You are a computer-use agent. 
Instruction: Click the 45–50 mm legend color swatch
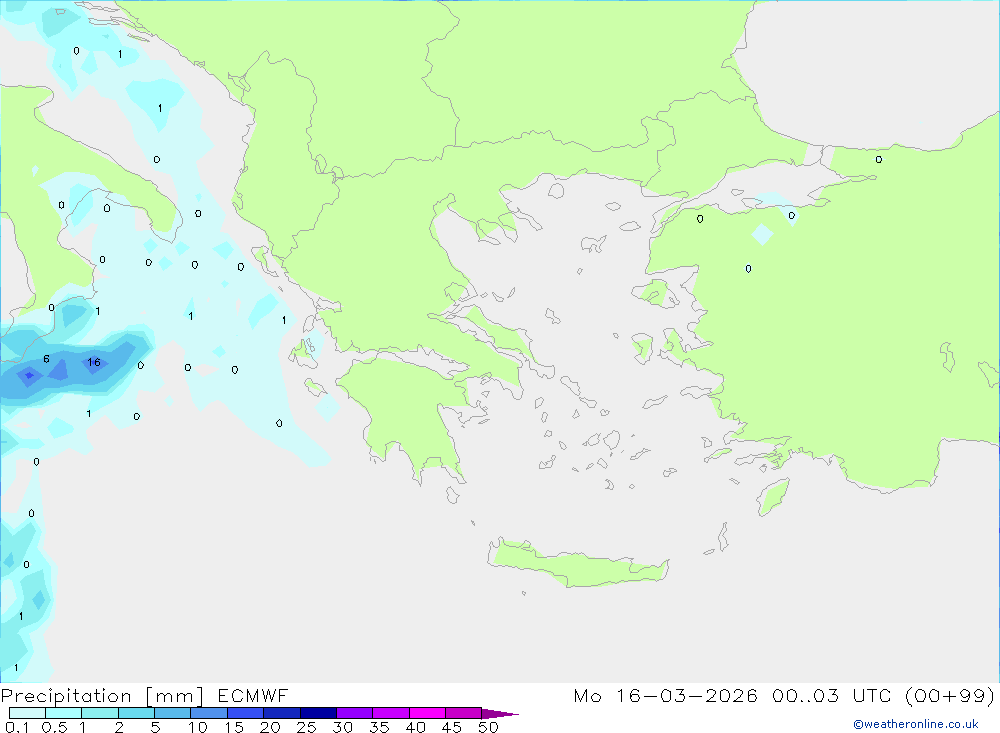[463, 713]
